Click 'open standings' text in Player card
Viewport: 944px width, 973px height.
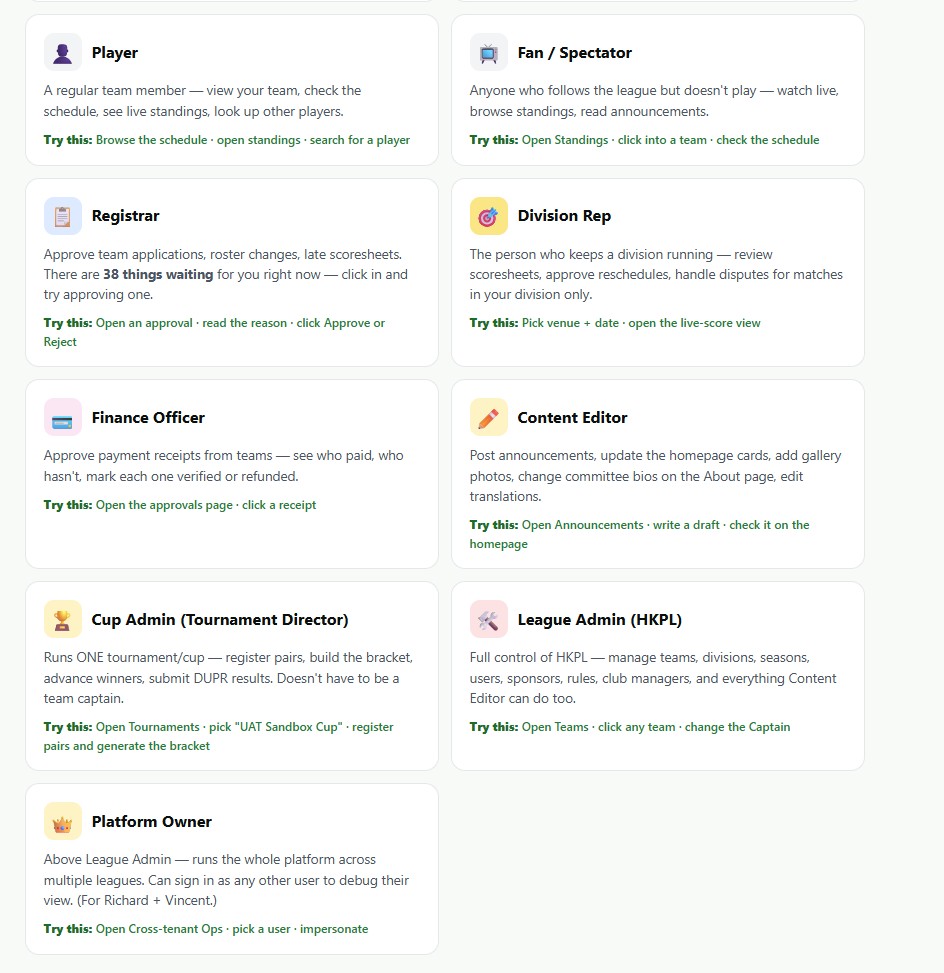click(259, 140)
